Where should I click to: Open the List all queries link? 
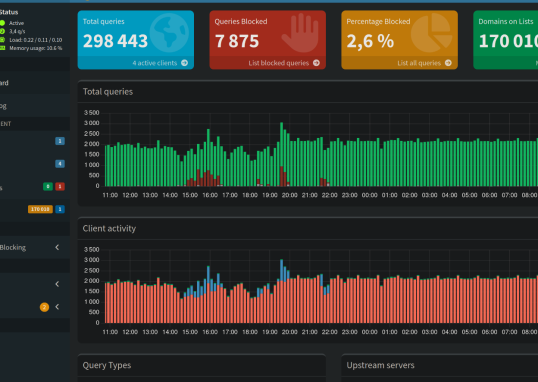point(419,63)
